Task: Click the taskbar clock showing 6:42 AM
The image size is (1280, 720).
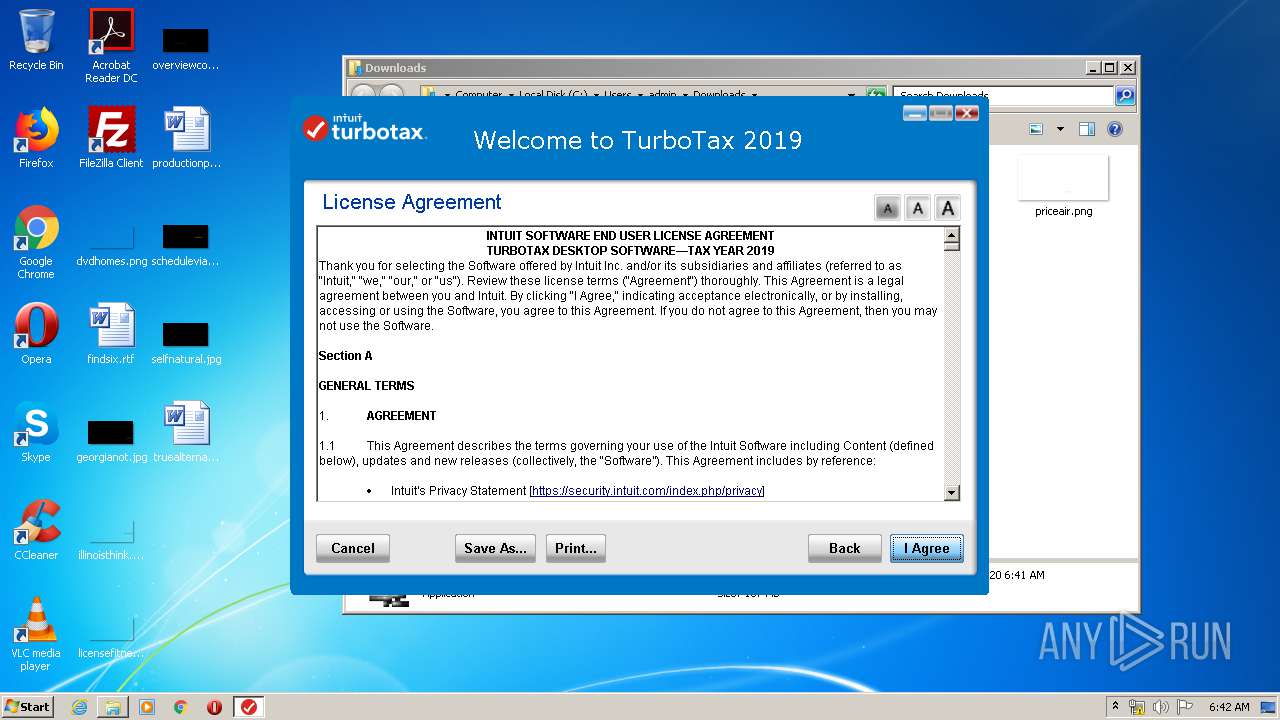Action: pyautogui.click(x=1228, y=707)
